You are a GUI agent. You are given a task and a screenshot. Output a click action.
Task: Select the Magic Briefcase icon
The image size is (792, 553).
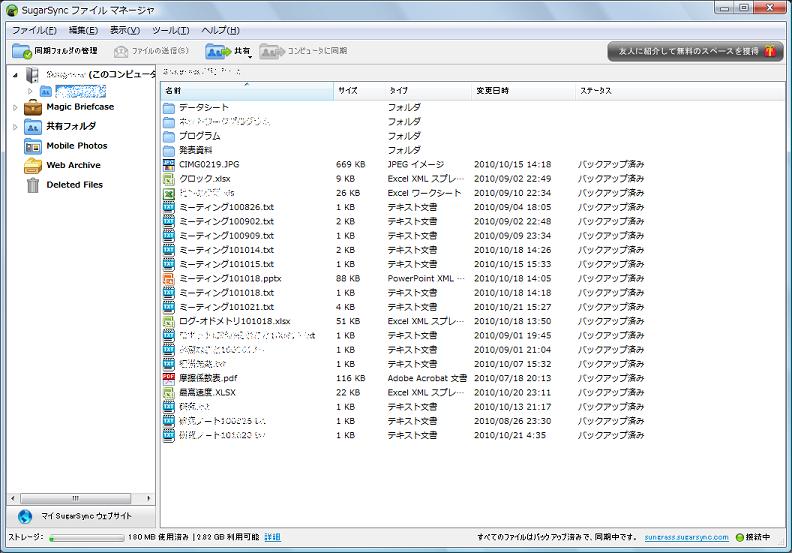[33, 107]
